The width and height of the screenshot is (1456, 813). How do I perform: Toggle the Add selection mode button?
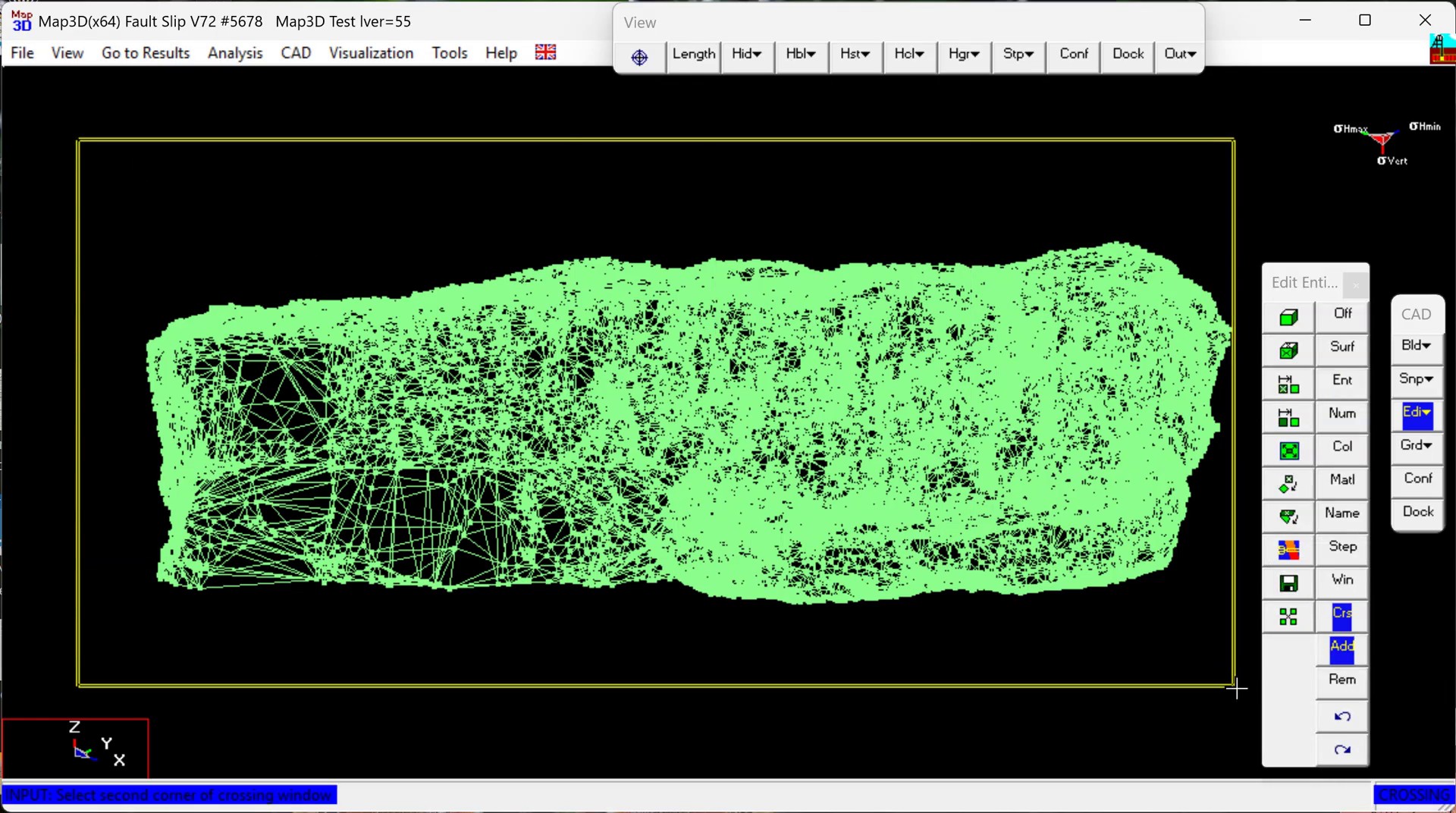click(x=1341, y=647)
